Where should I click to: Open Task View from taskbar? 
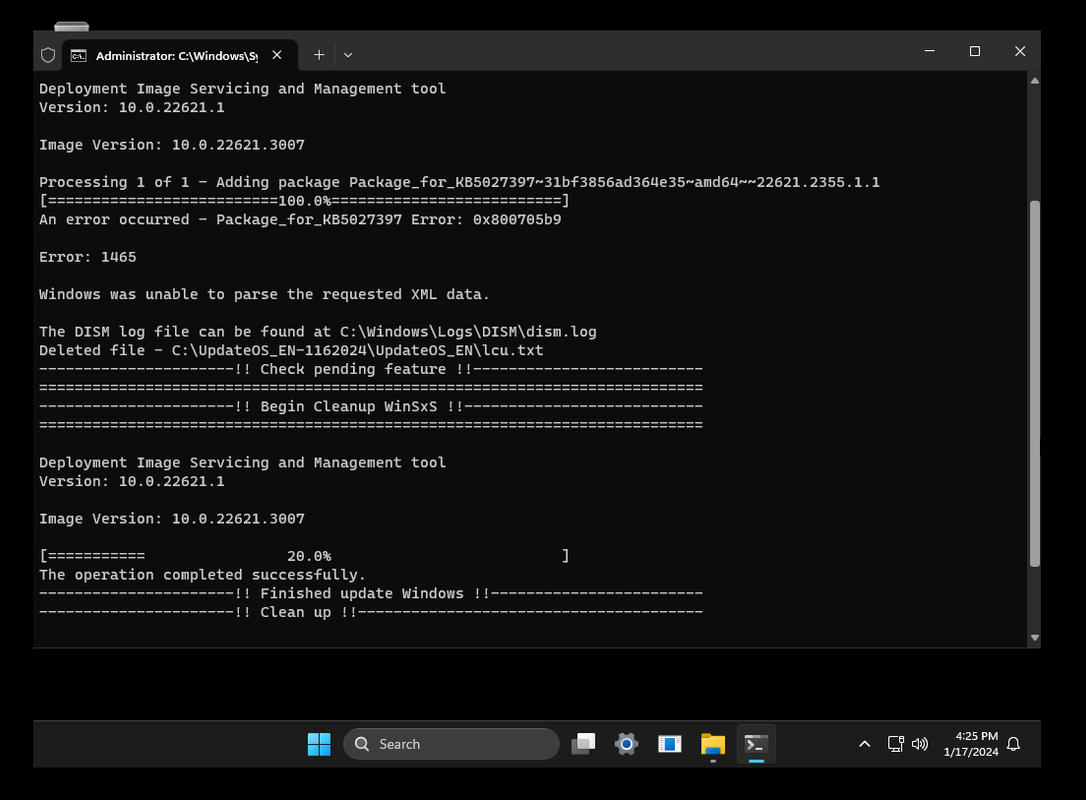coord(583,745)
